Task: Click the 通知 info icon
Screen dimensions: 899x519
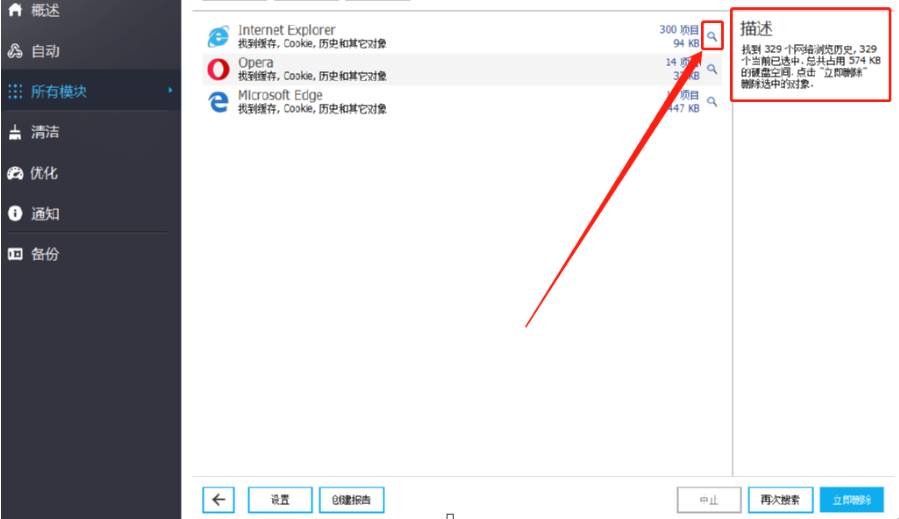Action: pos(15,213)
